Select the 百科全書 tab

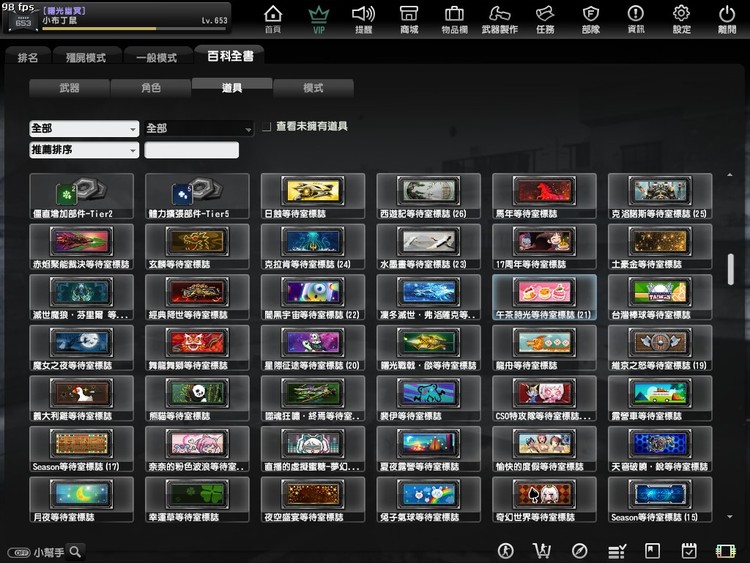click(x=230, y=56)
